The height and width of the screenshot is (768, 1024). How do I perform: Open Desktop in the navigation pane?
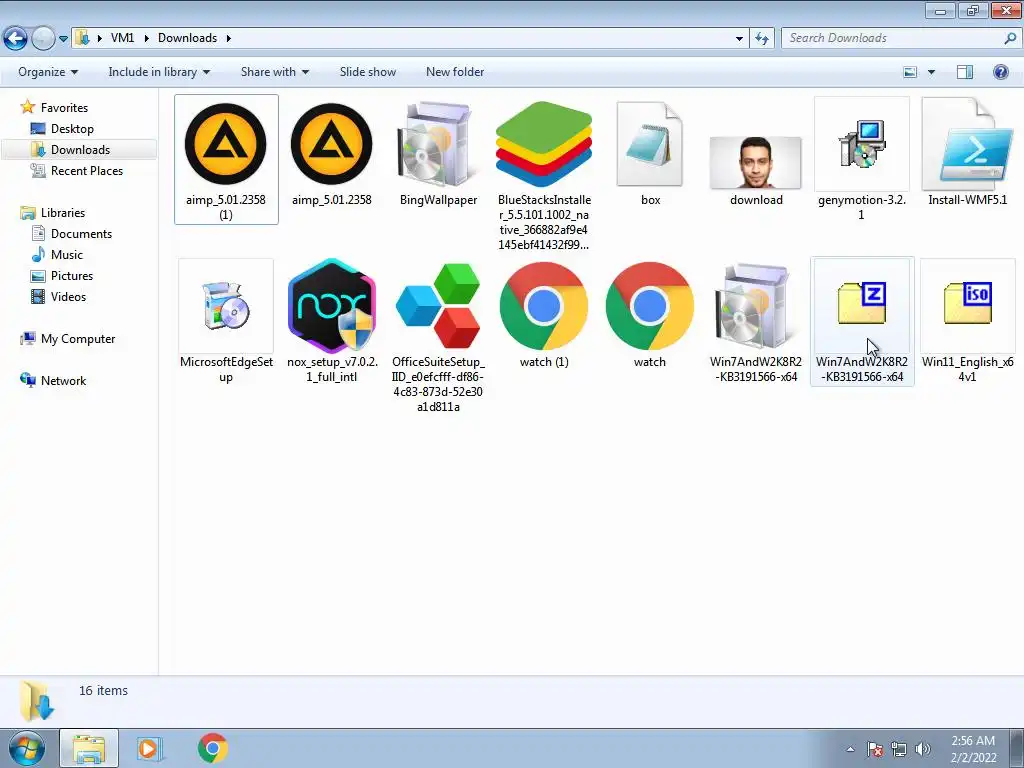[72, 129]
